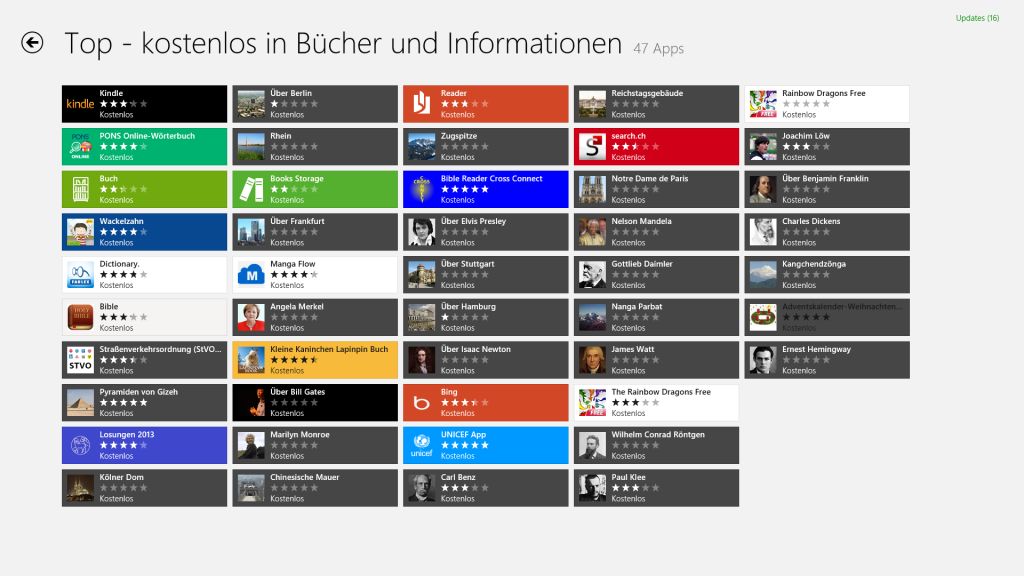Click the STVO app icon
This screenshot has width=1024, height=576.
coord(80,360)
